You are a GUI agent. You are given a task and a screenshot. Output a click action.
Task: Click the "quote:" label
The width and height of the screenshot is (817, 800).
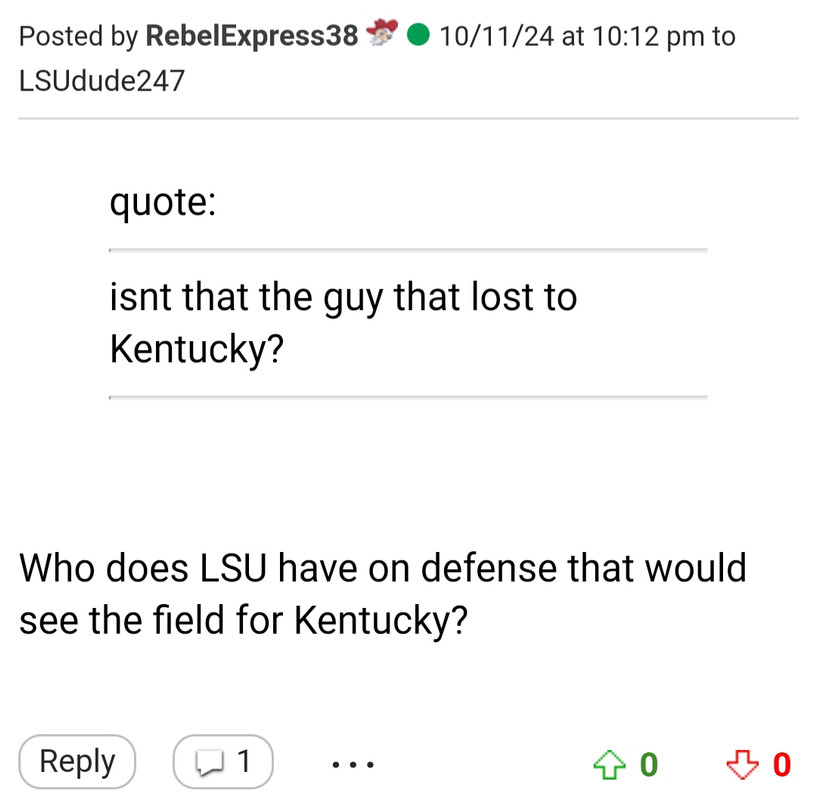(163, 202)
